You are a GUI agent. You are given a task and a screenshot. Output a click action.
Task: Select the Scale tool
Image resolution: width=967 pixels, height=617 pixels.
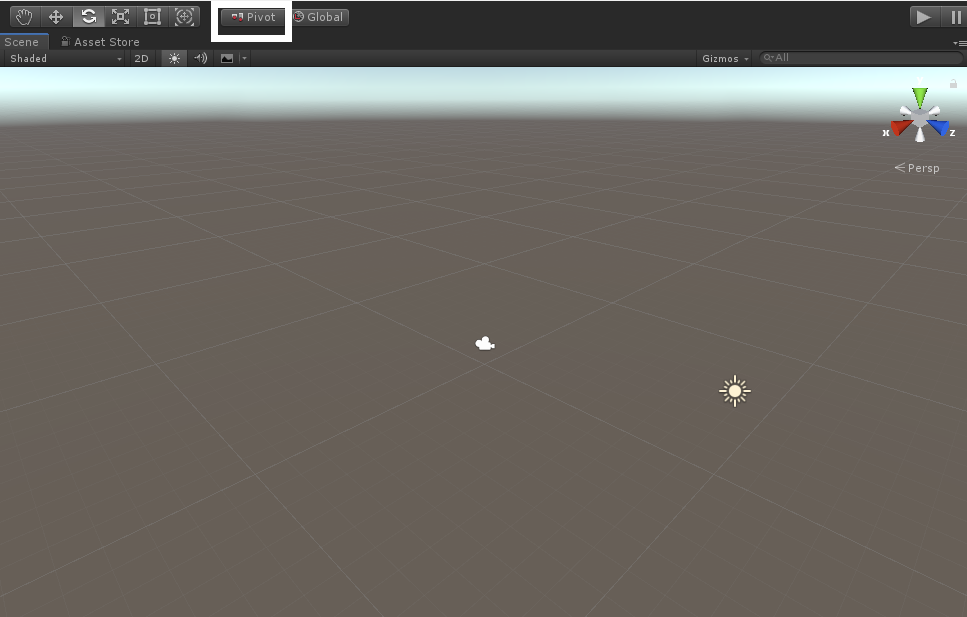(120, 16)
